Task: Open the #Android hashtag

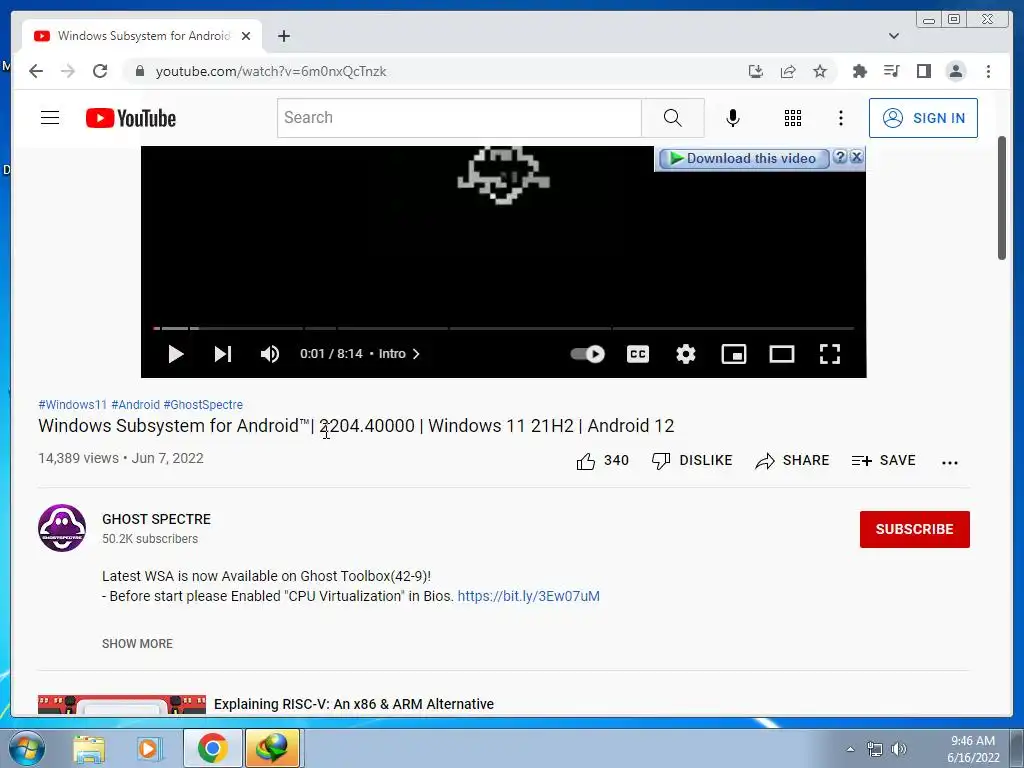Action: coord(135,405)
